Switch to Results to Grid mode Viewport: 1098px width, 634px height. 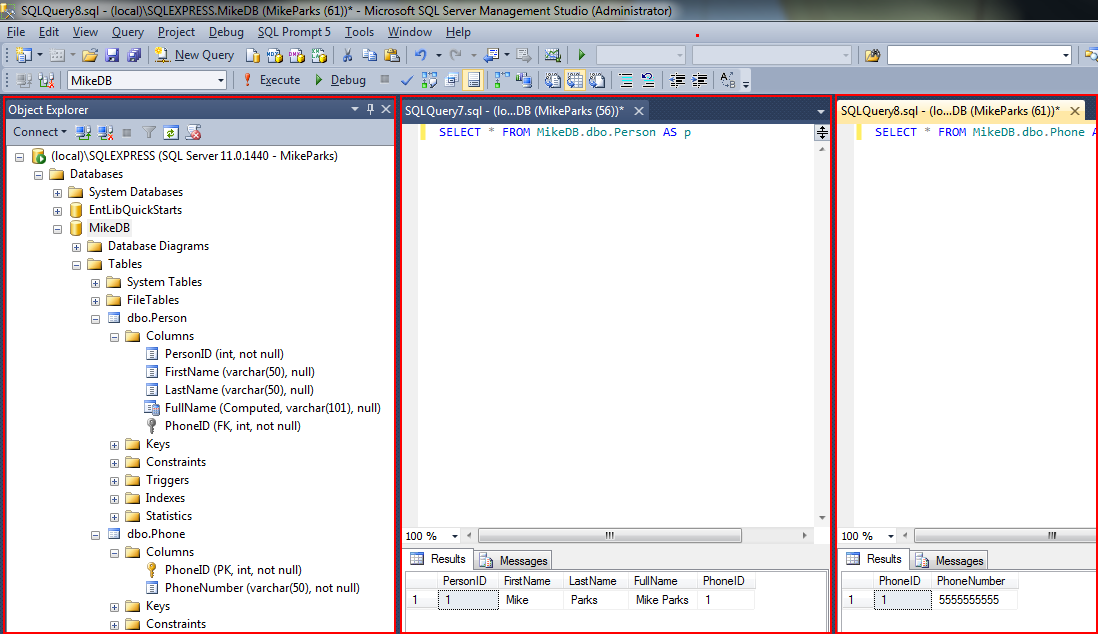(575, 80)
